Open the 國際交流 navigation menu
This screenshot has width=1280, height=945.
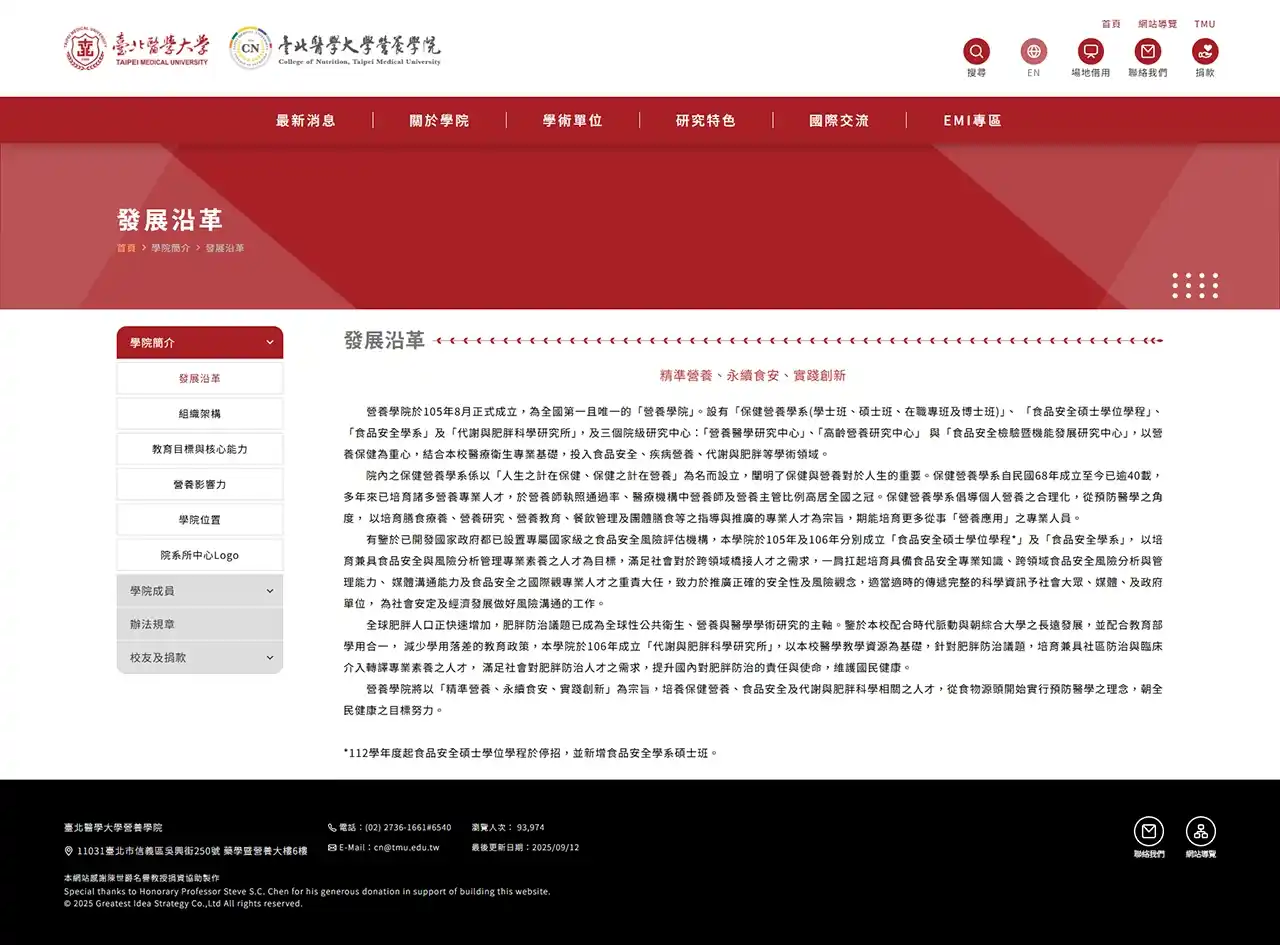pos(840,120)
